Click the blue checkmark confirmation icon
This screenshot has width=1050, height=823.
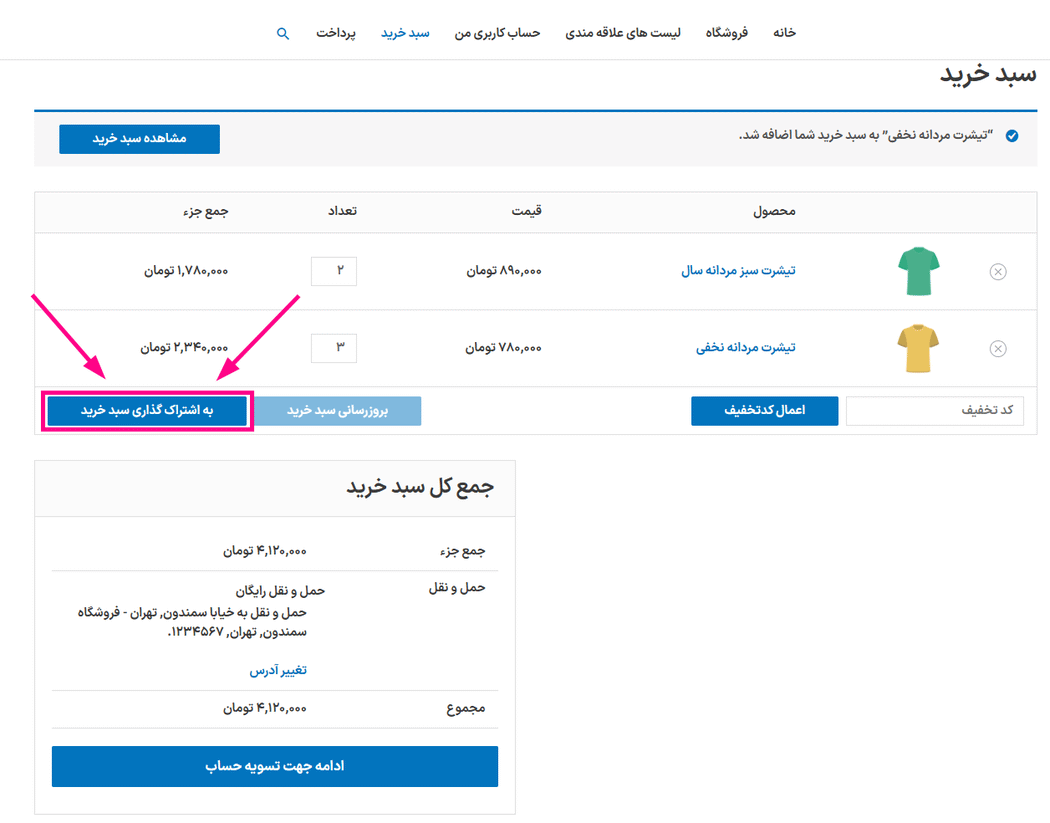click(1011, 135)
